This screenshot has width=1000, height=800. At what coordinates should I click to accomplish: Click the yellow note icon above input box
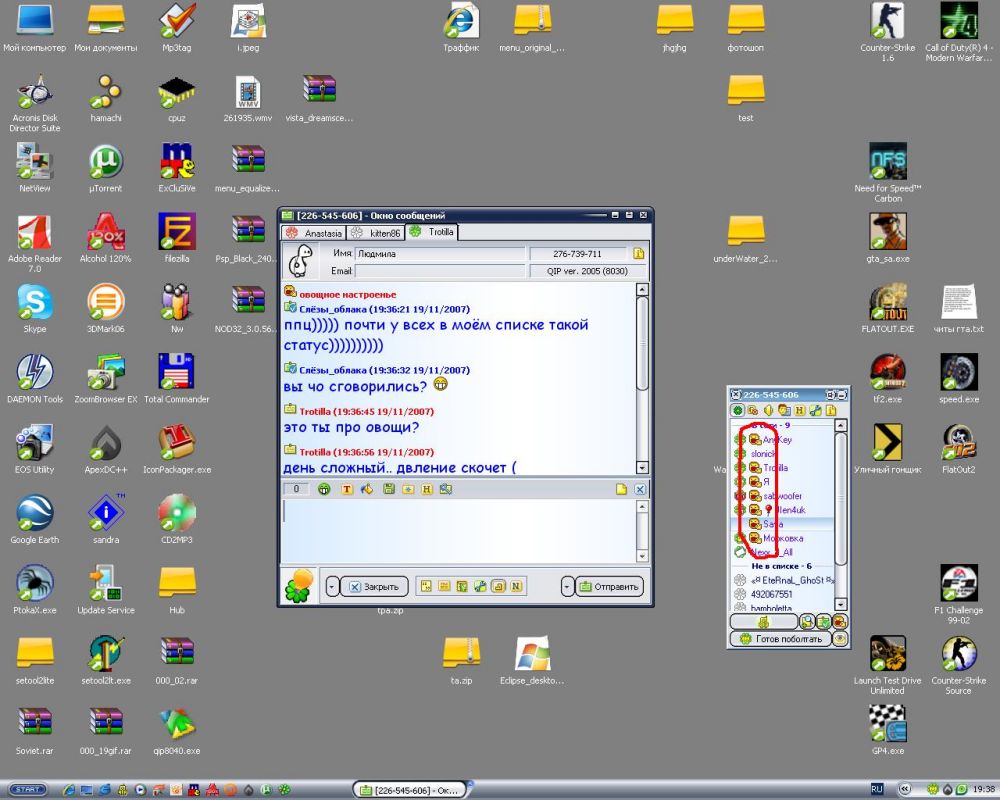point(622,489)
